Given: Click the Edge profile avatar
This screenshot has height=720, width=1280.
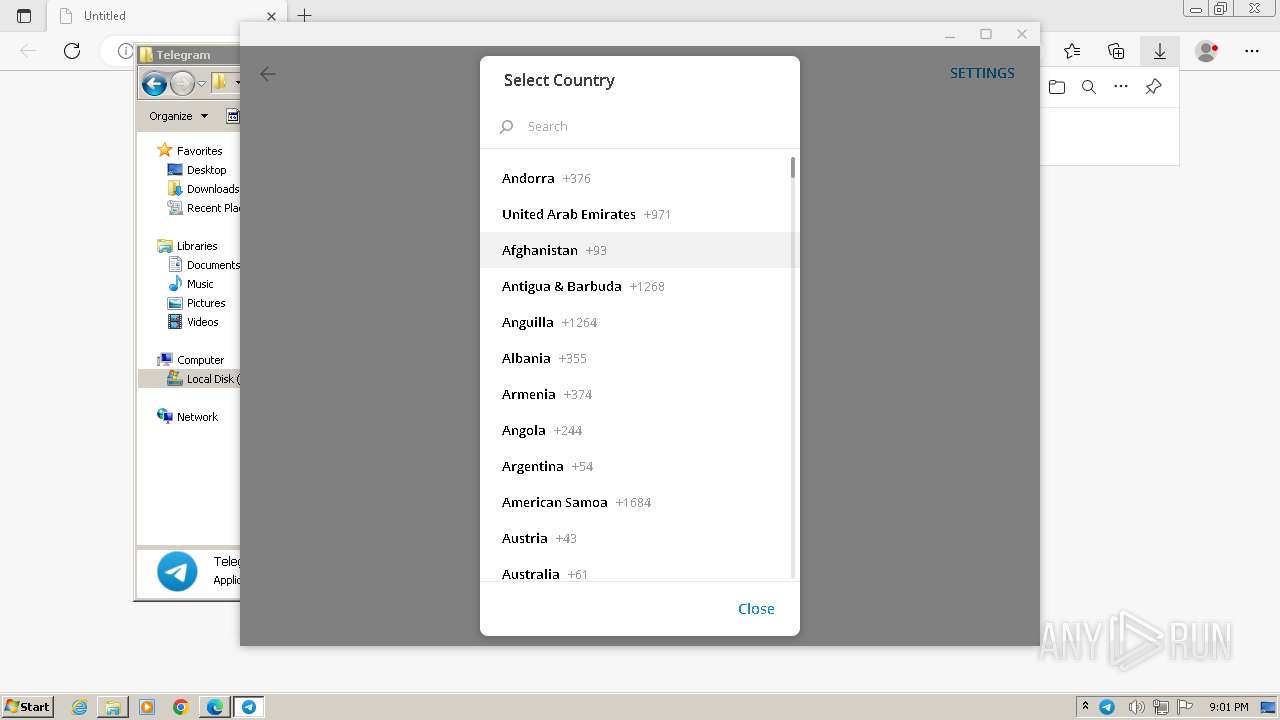Looking at the screenshot, I should [x=1207, y=51].
